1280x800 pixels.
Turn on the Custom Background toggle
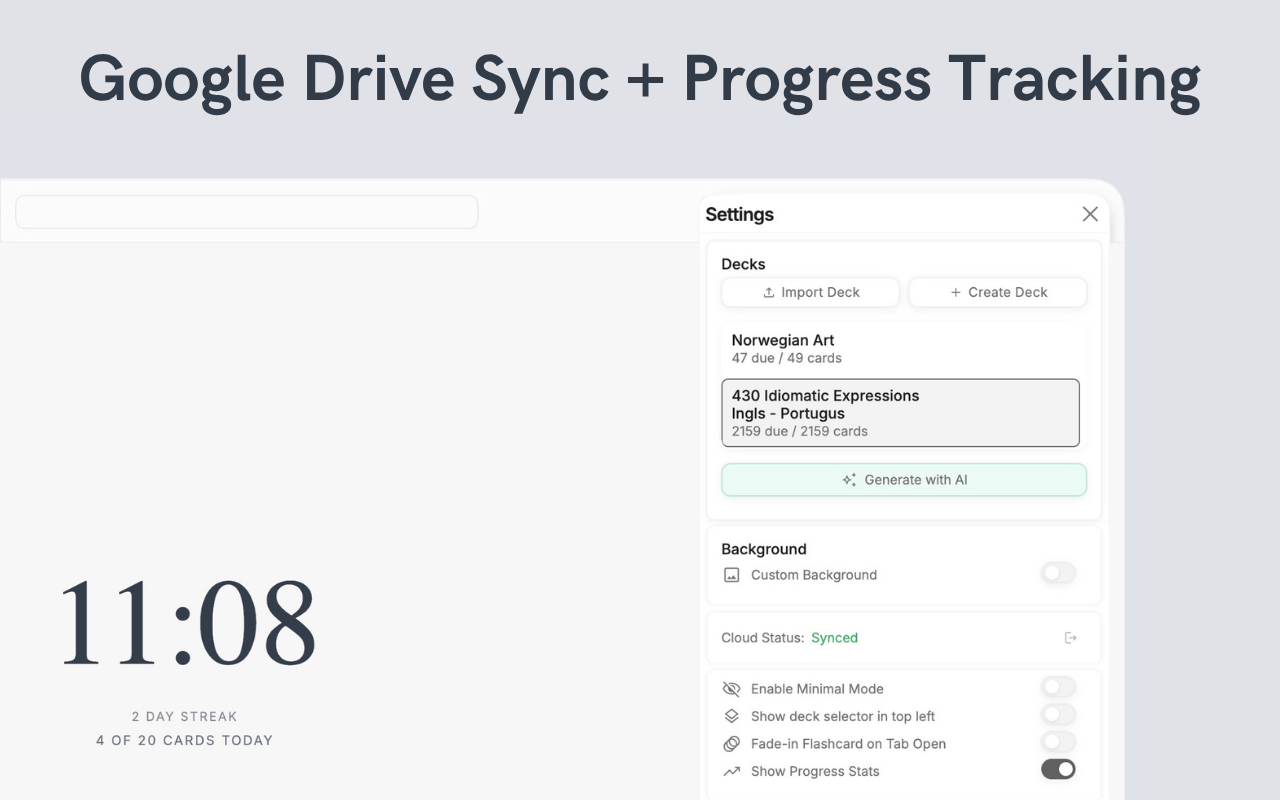(x=1058, y=573)
